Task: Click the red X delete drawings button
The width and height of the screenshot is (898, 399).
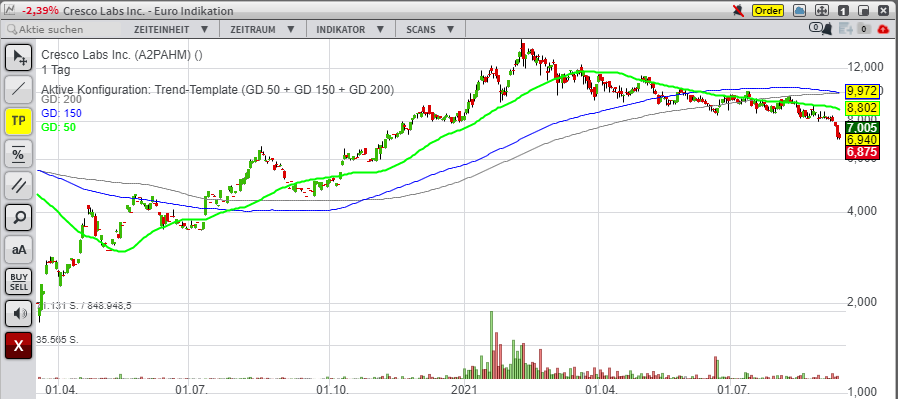Action: (x=18, y=346)
